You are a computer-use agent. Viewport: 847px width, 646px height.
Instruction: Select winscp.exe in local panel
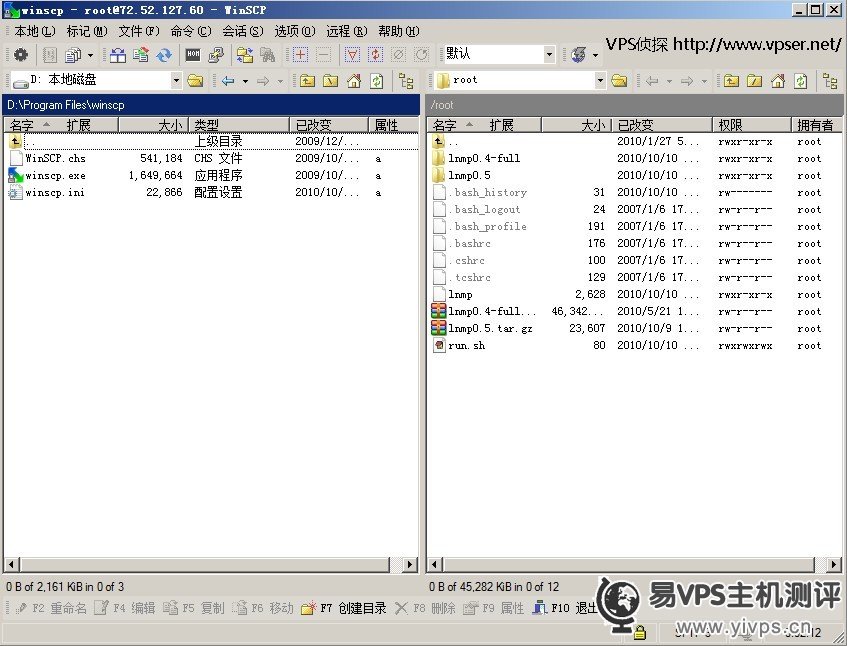pos(55,175)
